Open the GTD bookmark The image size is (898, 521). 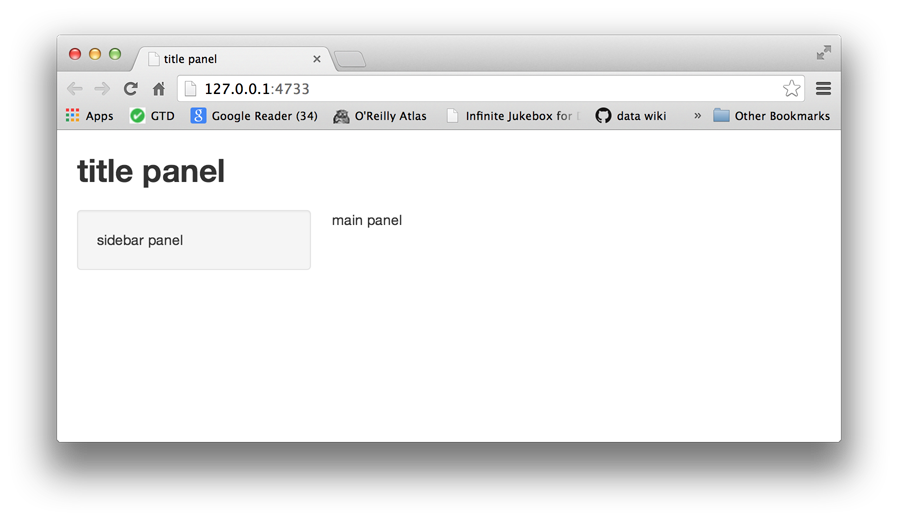[x=152, y=116]
